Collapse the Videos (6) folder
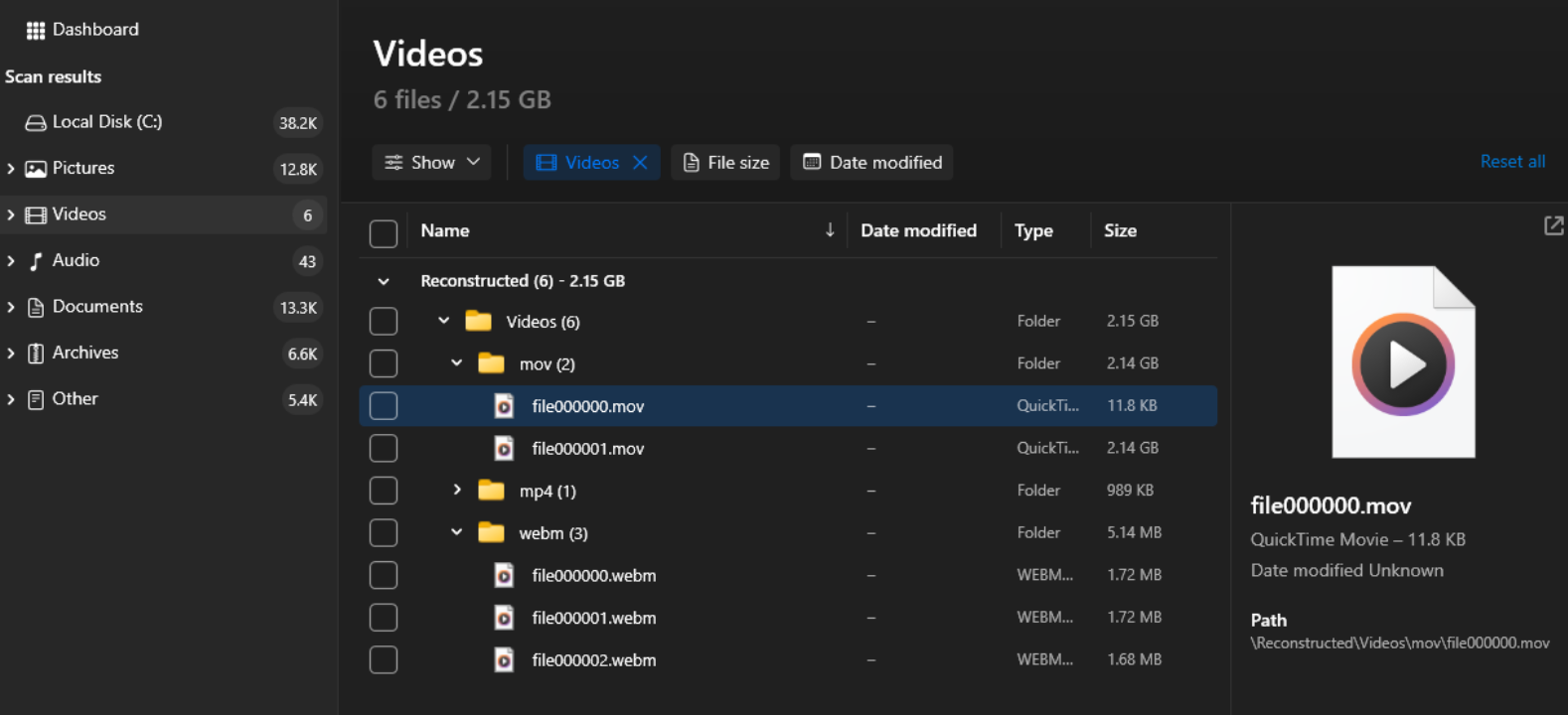Image resolution: width=1568 pixels, height=715 pixels. 444,321
